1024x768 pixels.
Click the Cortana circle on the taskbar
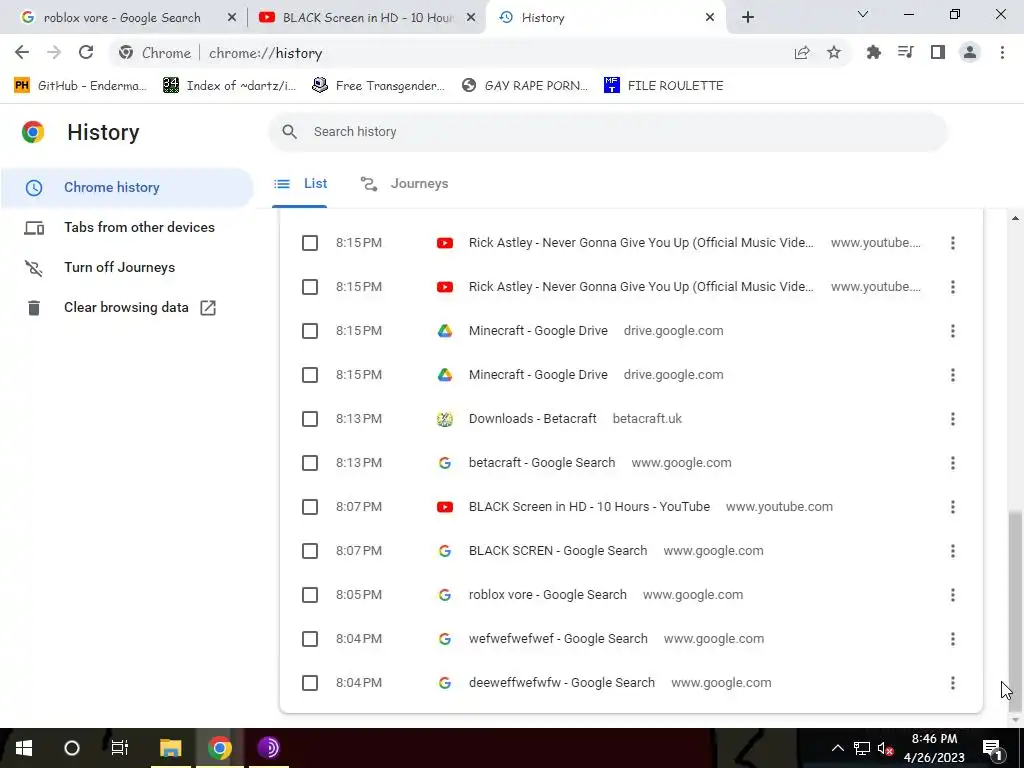(72, 748)
